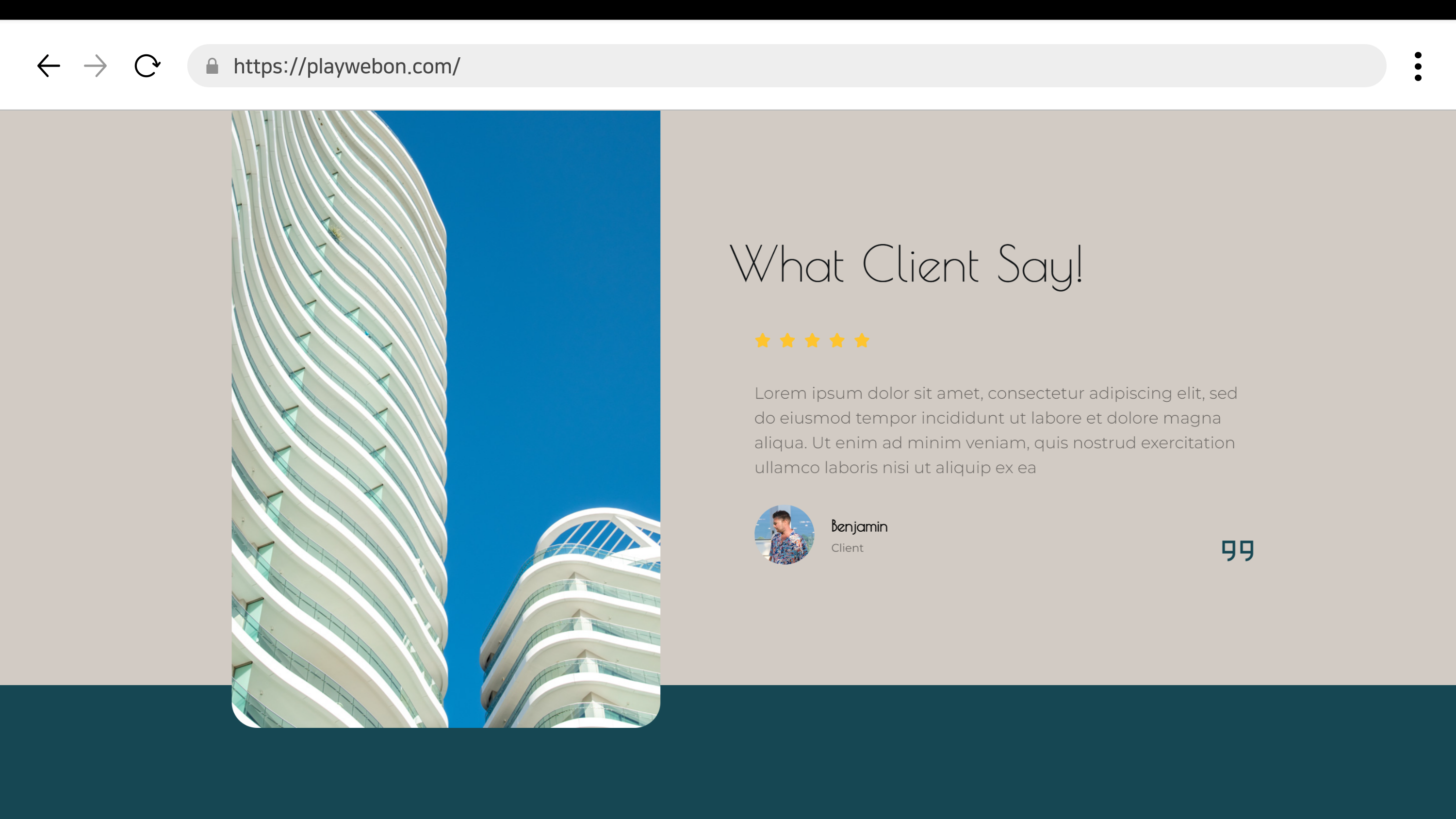
Task: Click the wavy building image
Action: 445,418
